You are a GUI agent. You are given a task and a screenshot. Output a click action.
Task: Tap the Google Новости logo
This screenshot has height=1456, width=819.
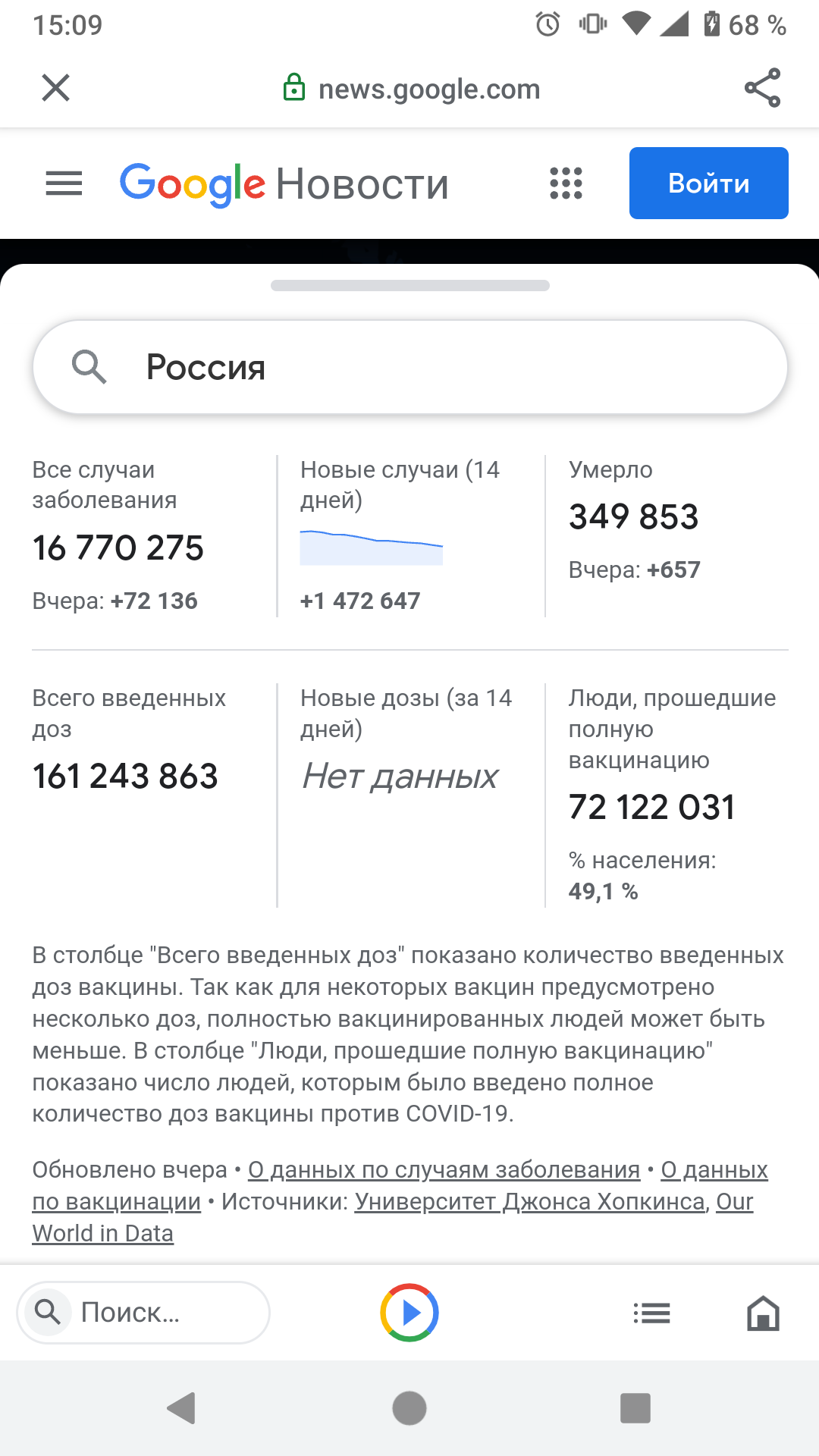[284, 184]
